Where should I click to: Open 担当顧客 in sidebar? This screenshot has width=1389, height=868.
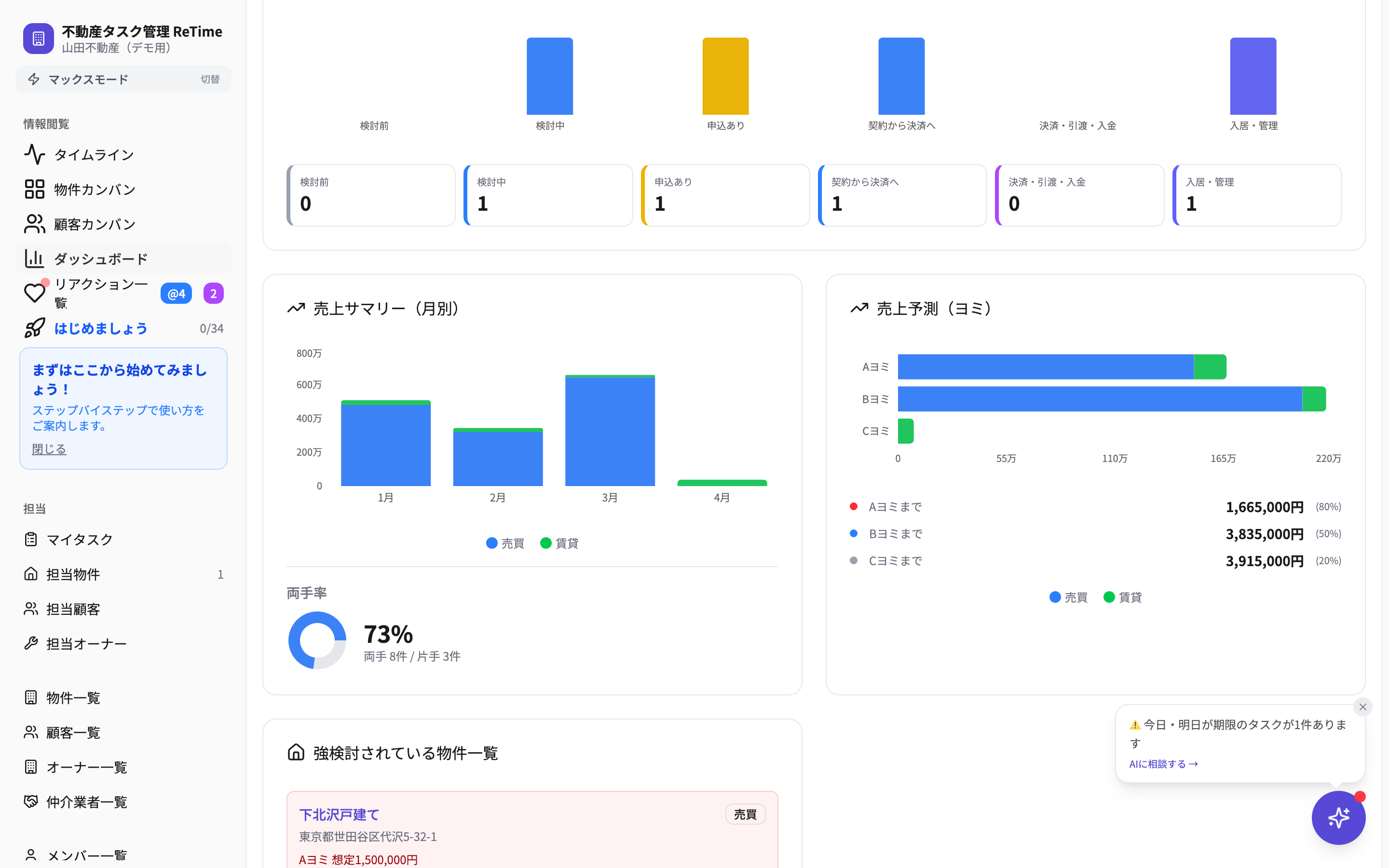[x=123, y=609]
